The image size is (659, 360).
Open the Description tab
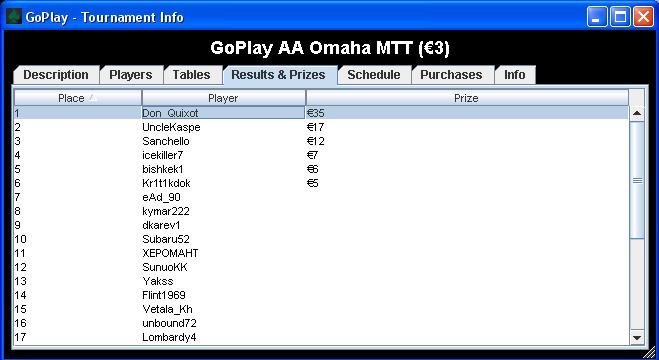(x=56, y=75)
